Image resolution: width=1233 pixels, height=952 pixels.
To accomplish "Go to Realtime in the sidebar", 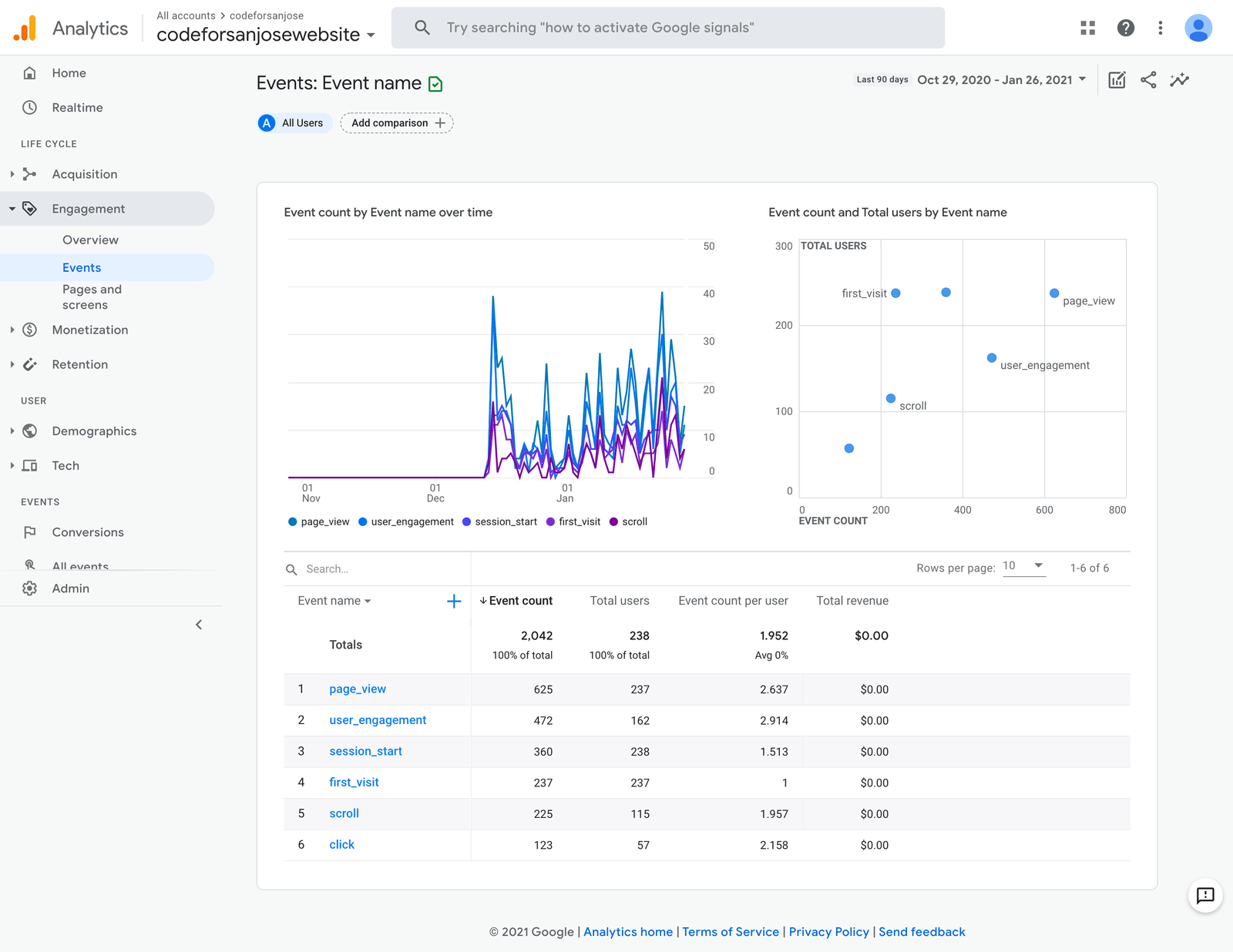I will [x=77, y=108].
